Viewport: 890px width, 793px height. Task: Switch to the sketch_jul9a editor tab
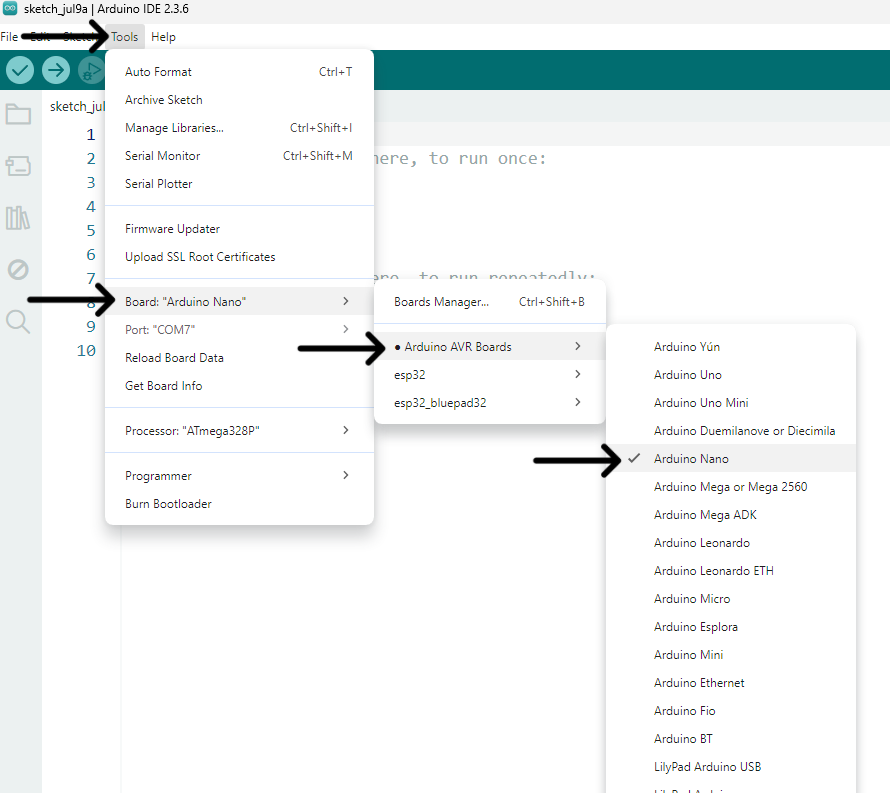coord(77,106)
